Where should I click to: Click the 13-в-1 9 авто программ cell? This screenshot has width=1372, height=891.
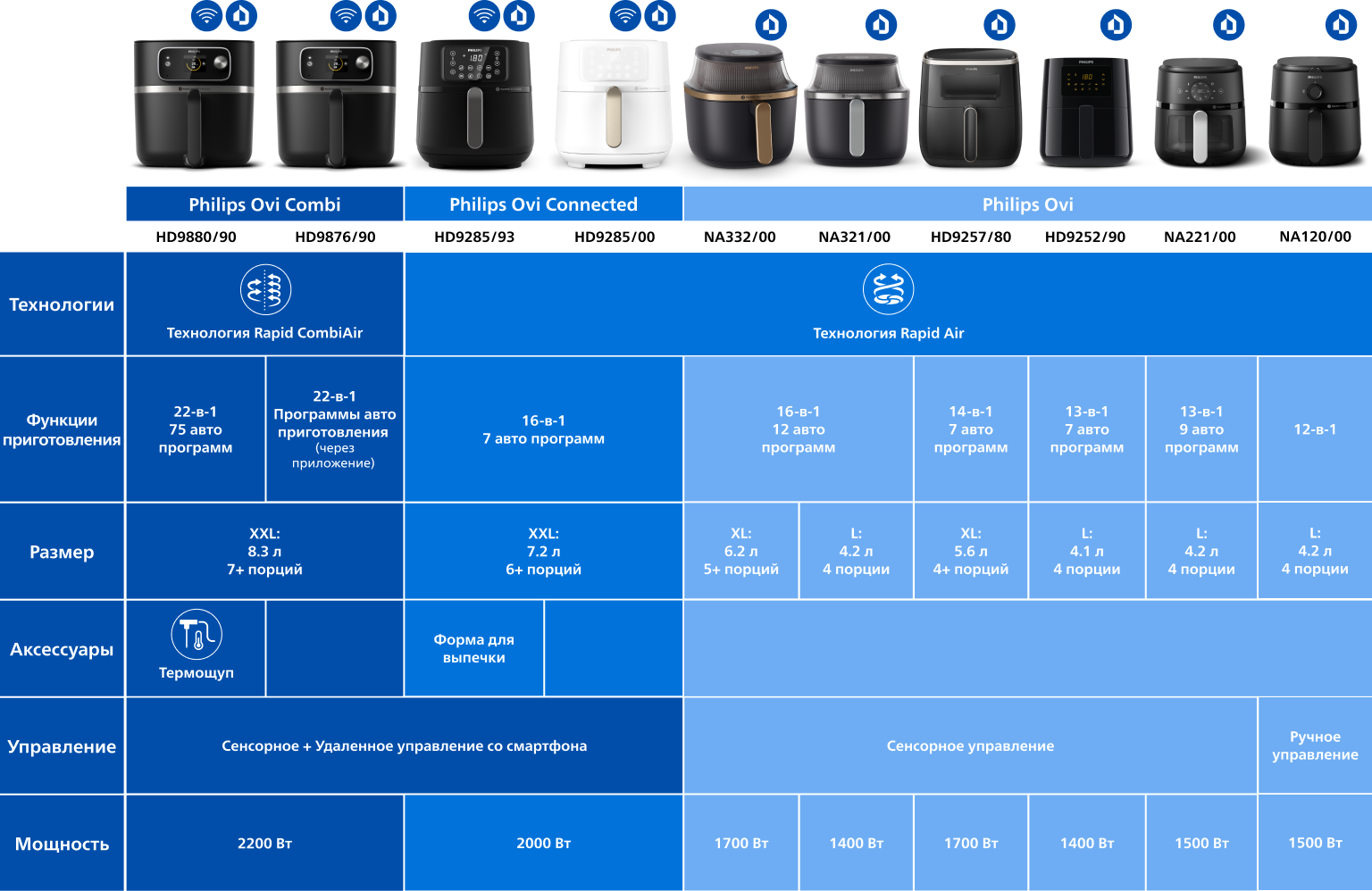1201,429
